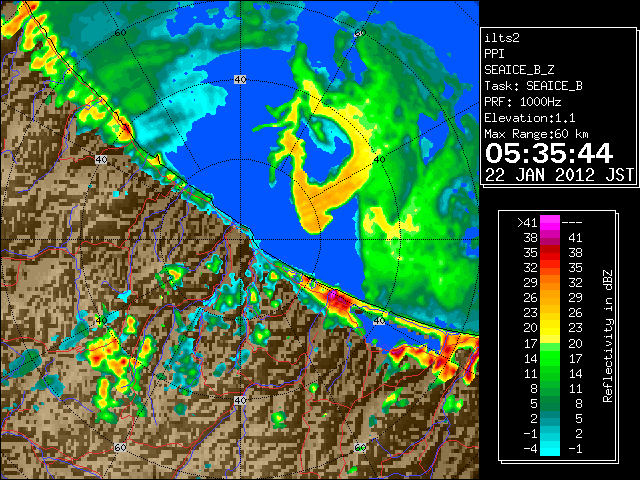Click the 'Max Range:60 km' line
The image size is (640, 480).
tap(536, 134)
